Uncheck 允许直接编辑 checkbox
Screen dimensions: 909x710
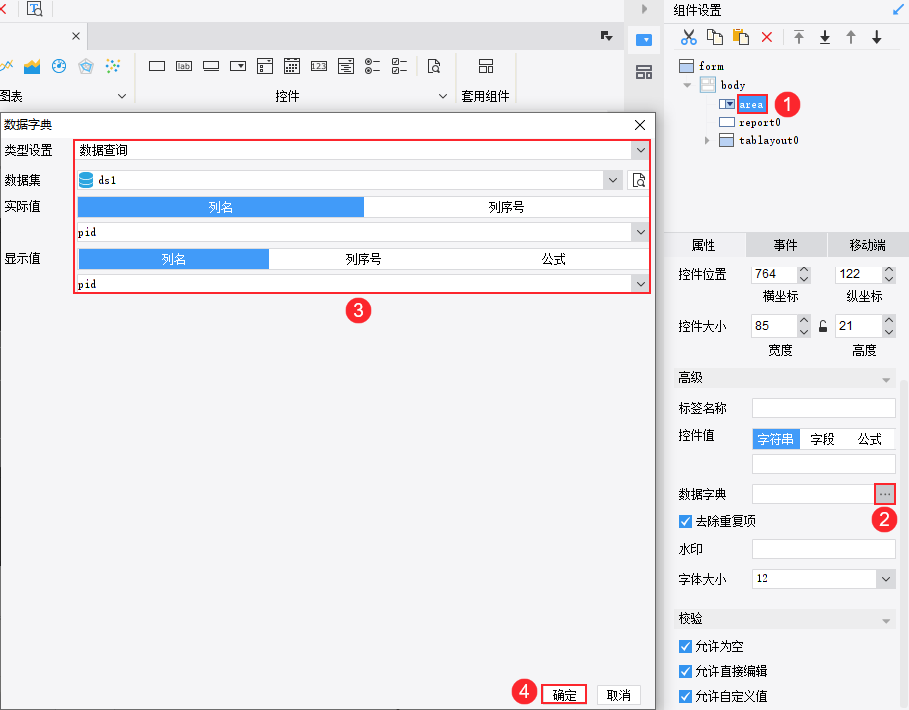click(x=685, y=671)
